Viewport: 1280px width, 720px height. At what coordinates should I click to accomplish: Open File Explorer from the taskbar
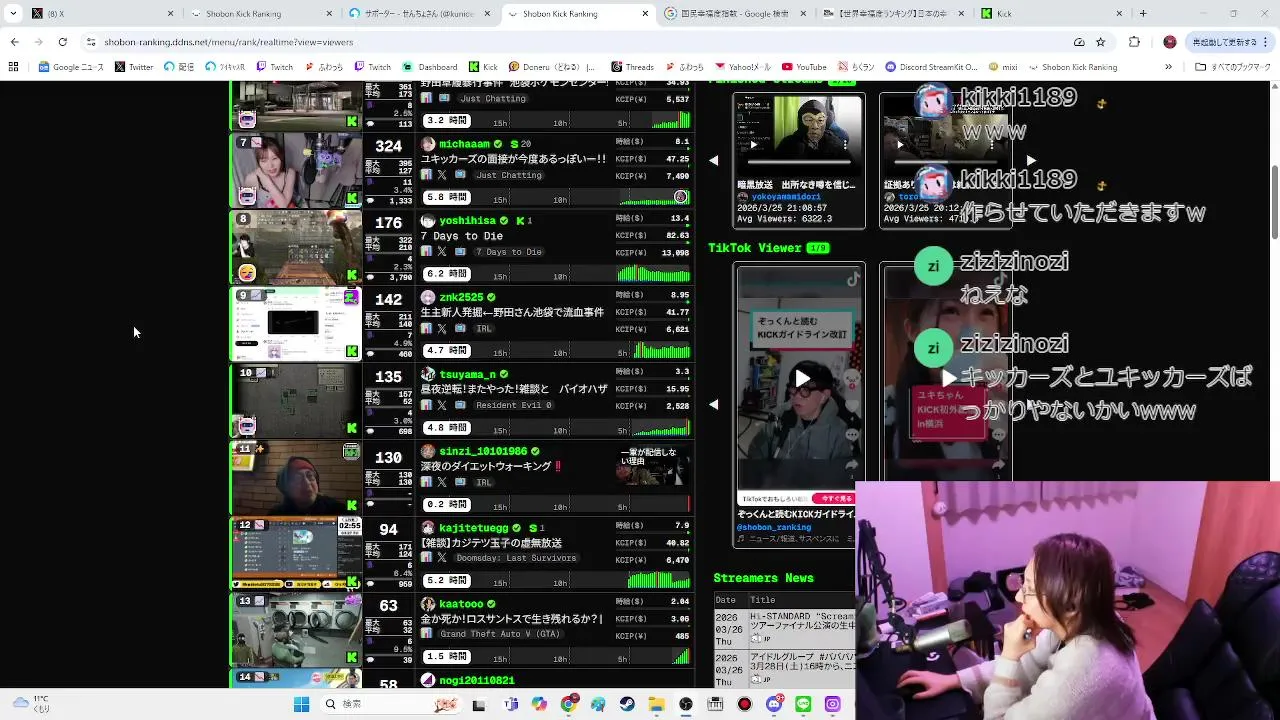click(x=656, y=704)
